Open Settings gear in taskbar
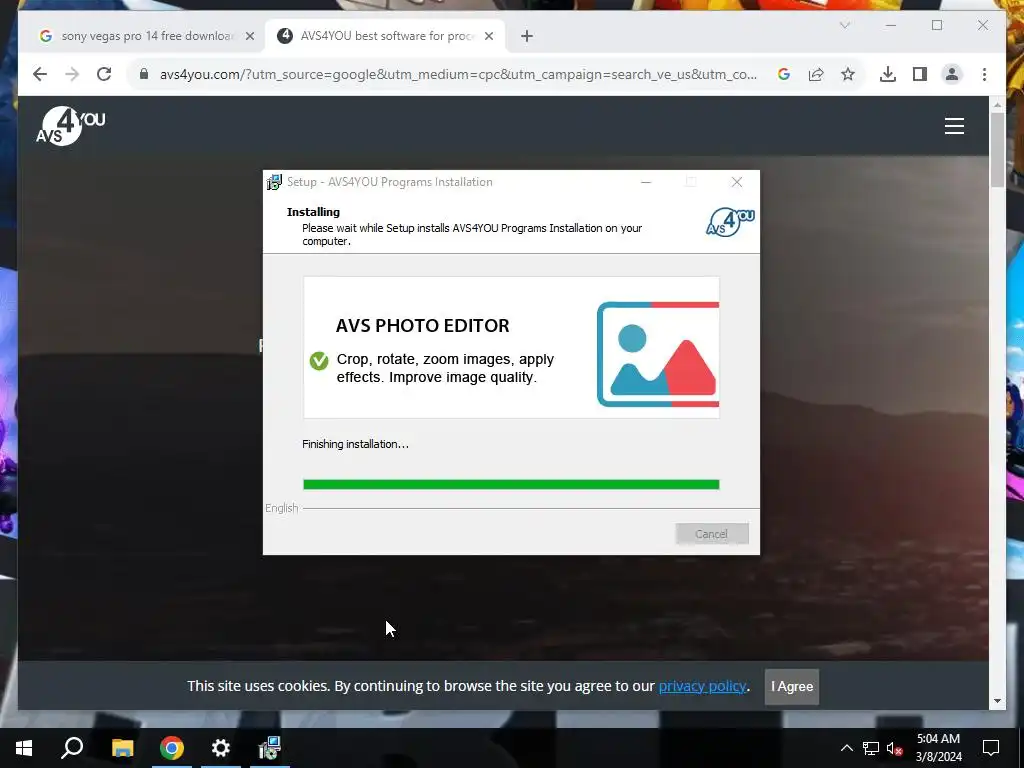The width and height of the screenshot is (1024, 768). 221,748
